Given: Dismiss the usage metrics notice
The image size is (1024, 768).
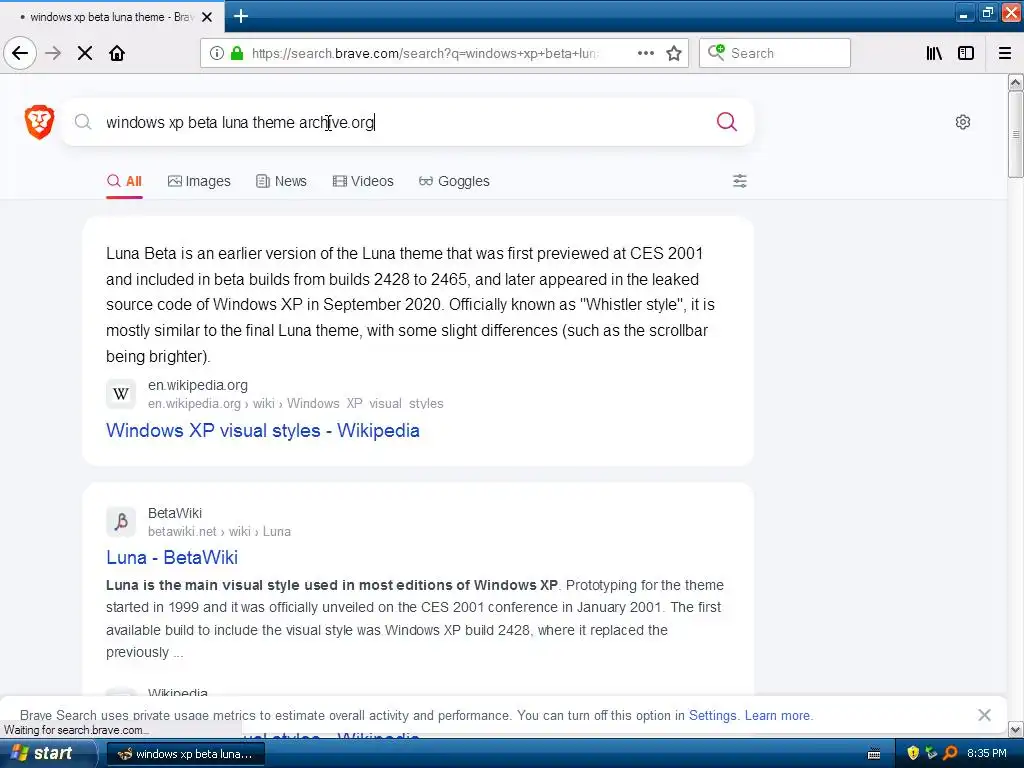Looking at the screenshot, I should point(984,715).
